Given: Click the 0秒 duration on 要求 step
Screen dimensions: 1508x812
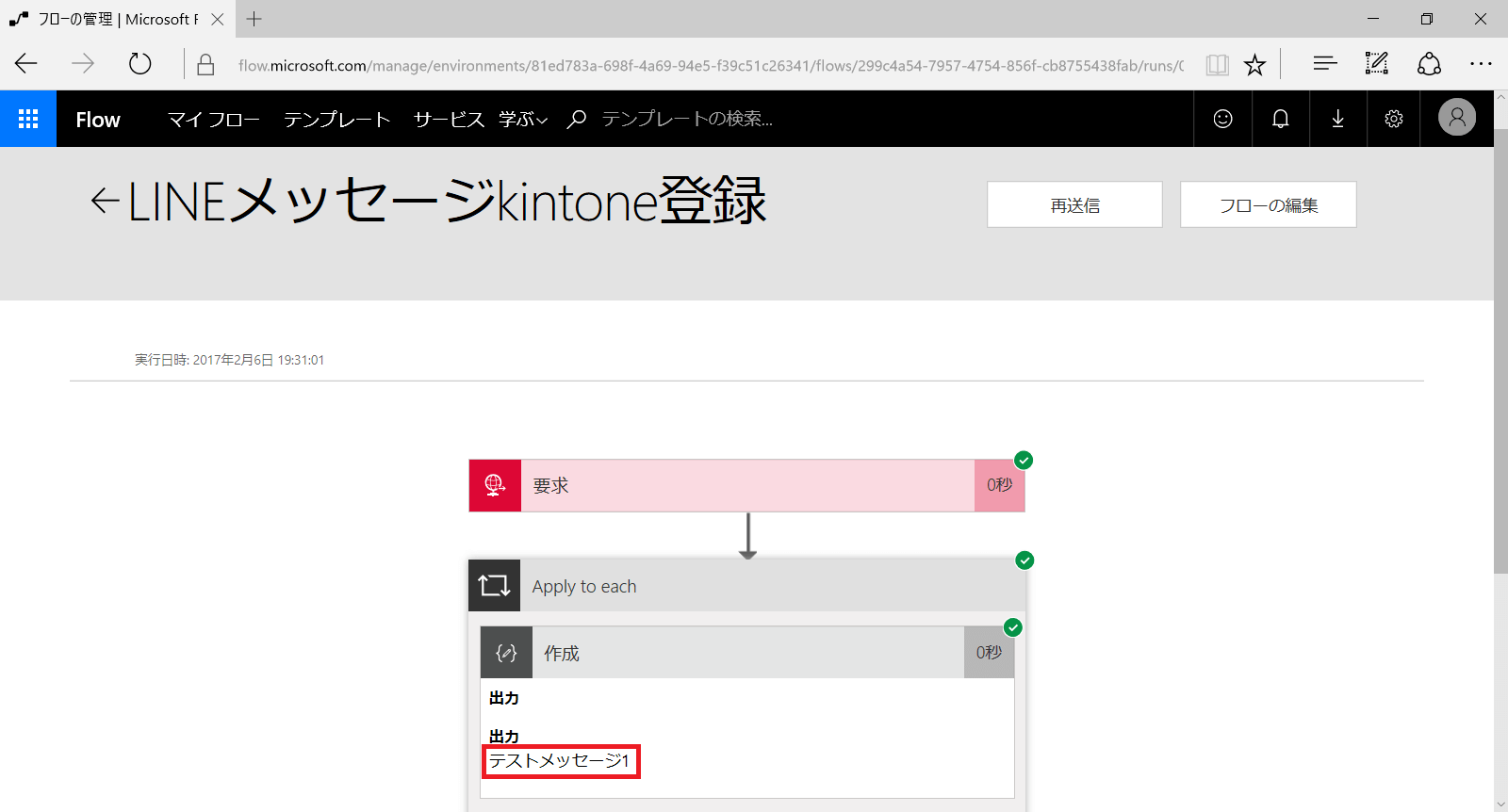Looking at the screenshot, I should click(x=999, y=485).
